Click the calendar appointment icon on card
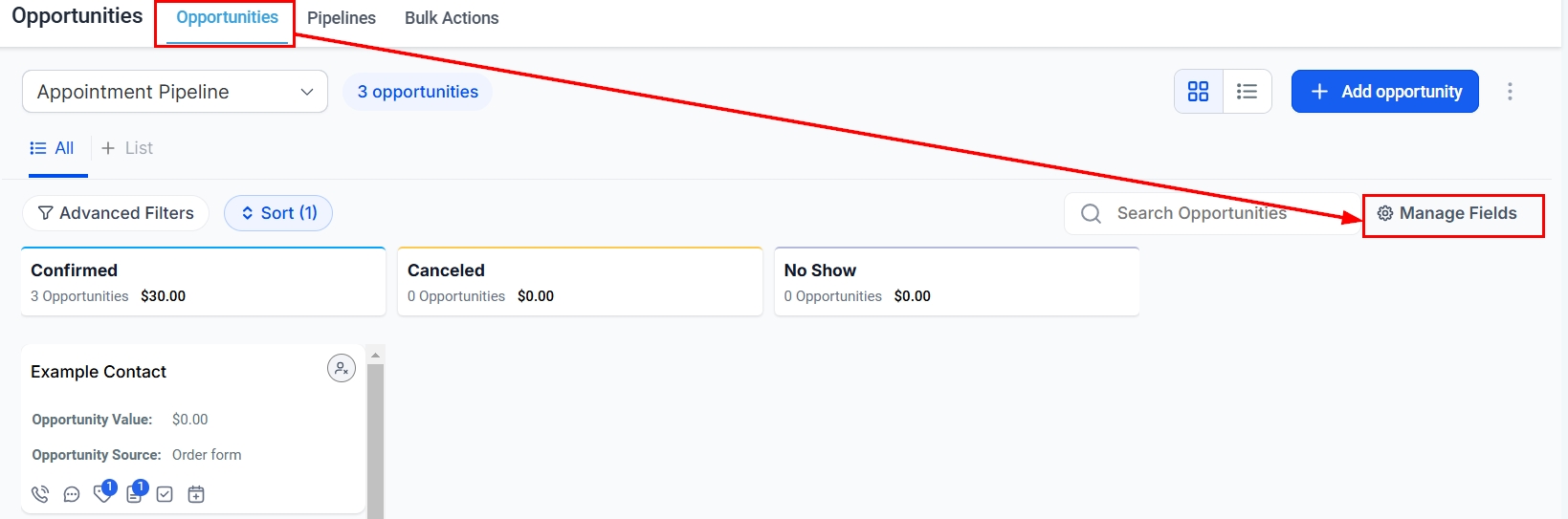The width and height of the screenshot is (1568, 519). [x=196, y=494]
